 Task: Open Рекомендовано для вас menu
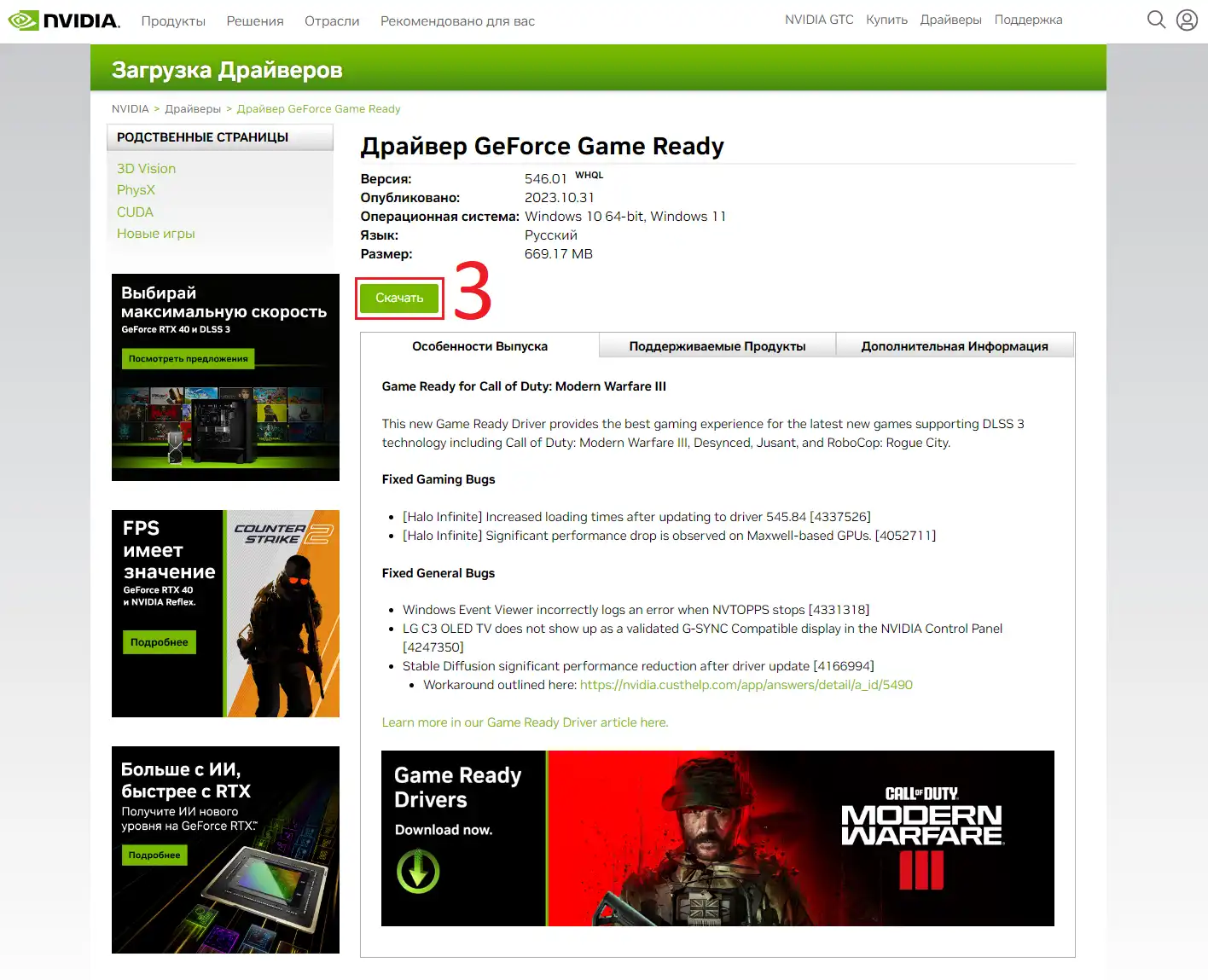(457, 20)
